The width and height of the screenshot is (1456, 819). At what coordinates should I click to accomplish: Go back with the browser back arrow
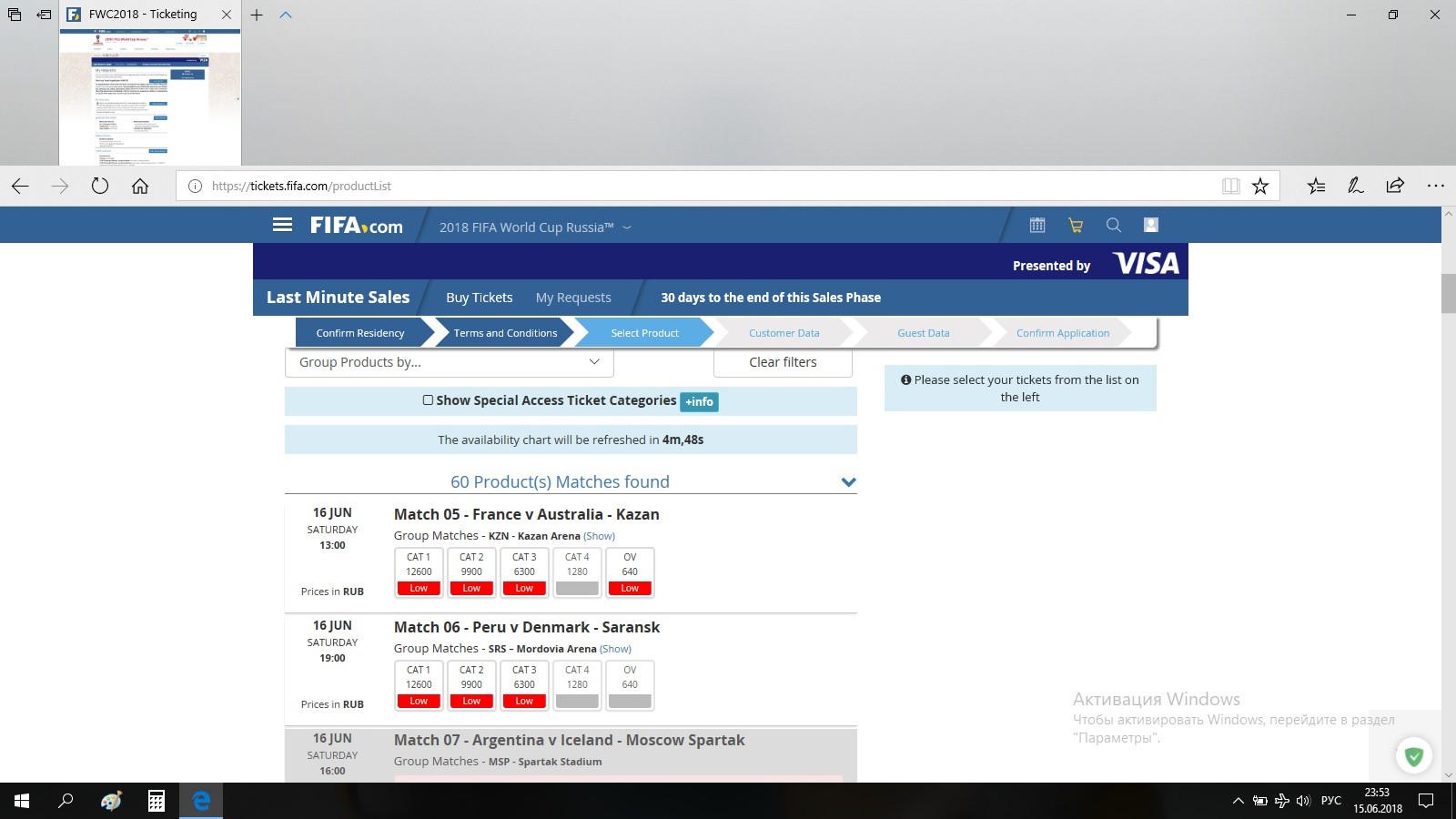pos(20,186)
